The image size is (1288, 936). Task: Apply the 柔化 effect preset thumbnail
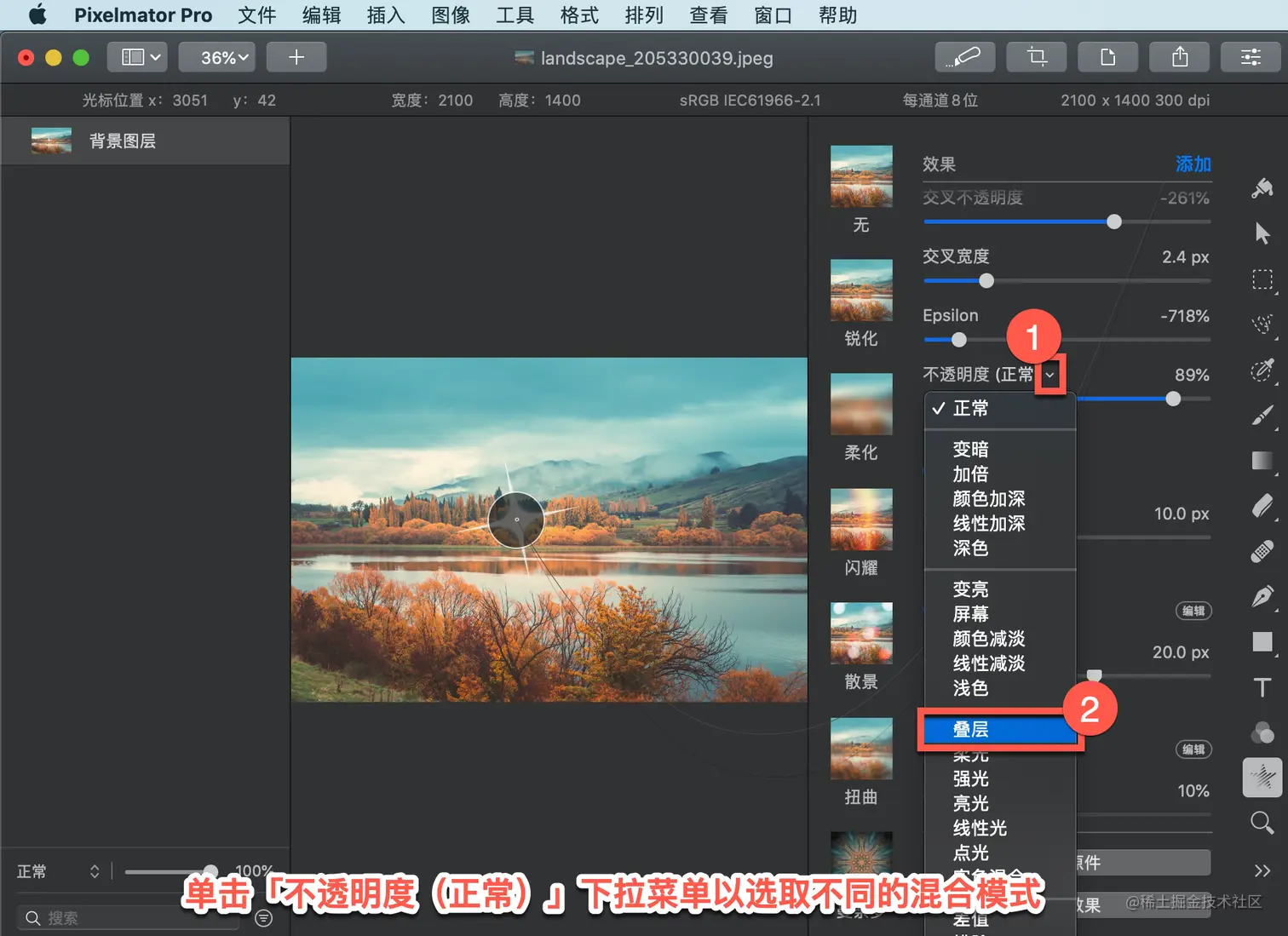[861, 405]
